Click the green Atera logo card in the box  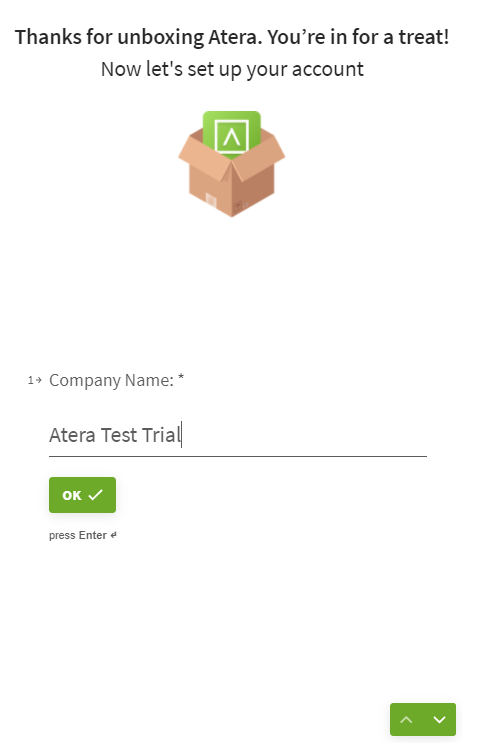(232, 134)
